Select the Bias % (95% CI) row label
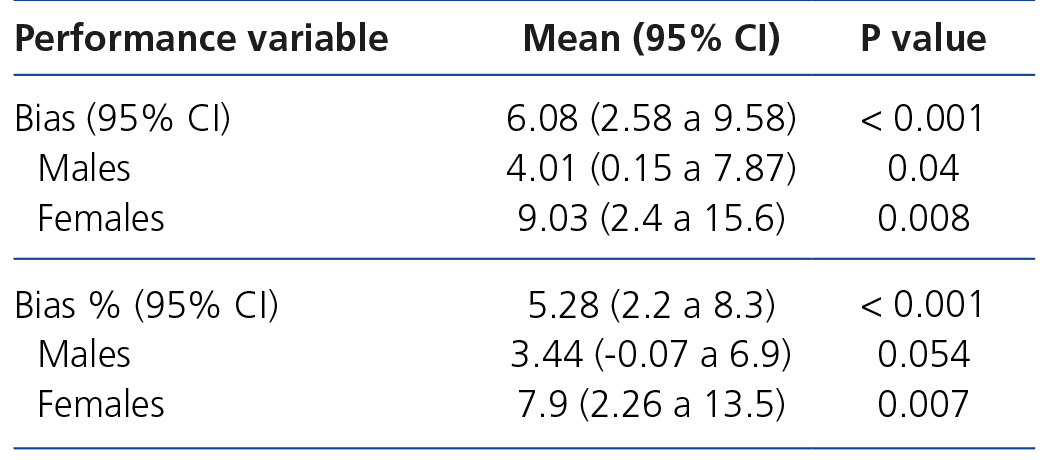The height and width of the screenshot is (460, 1043). [x=146, y=306]
